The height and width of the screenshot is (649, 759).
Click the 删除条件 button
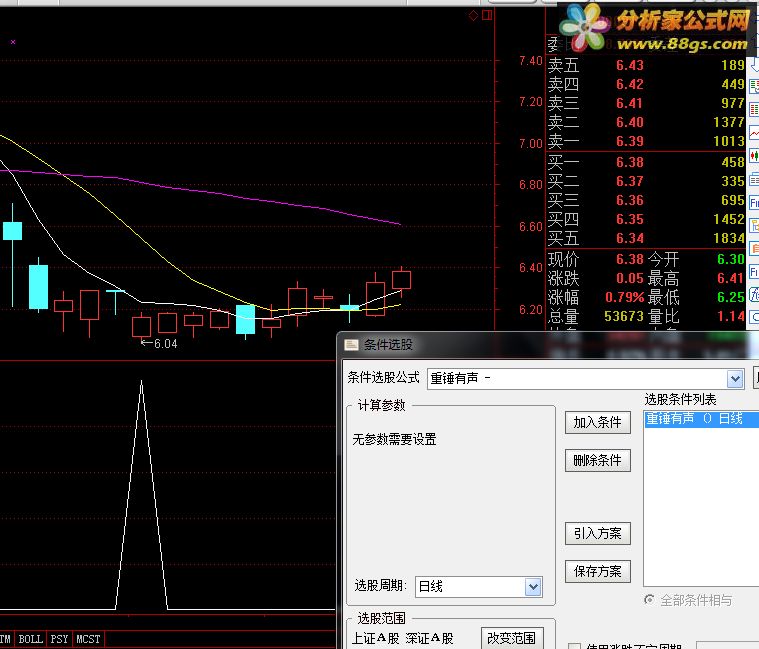[597, 460]
